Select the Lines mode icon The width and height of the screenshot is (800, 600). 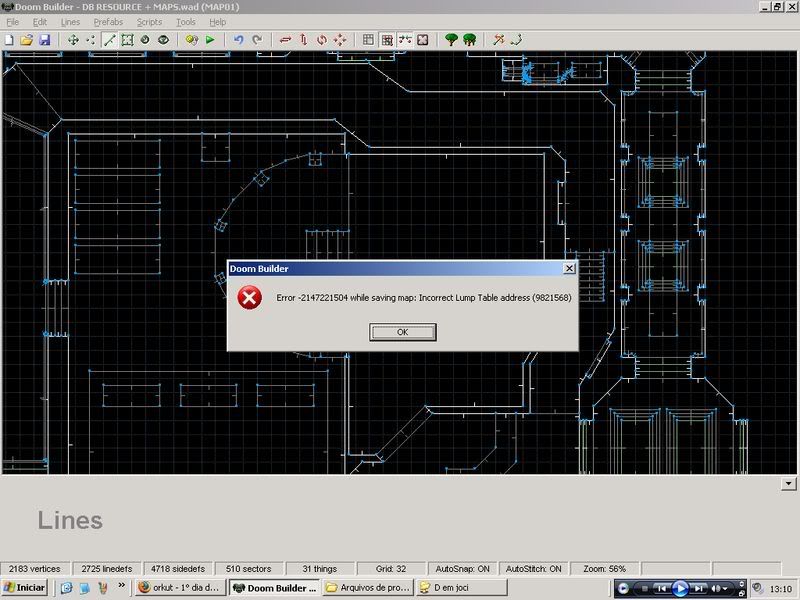point(109,40)
